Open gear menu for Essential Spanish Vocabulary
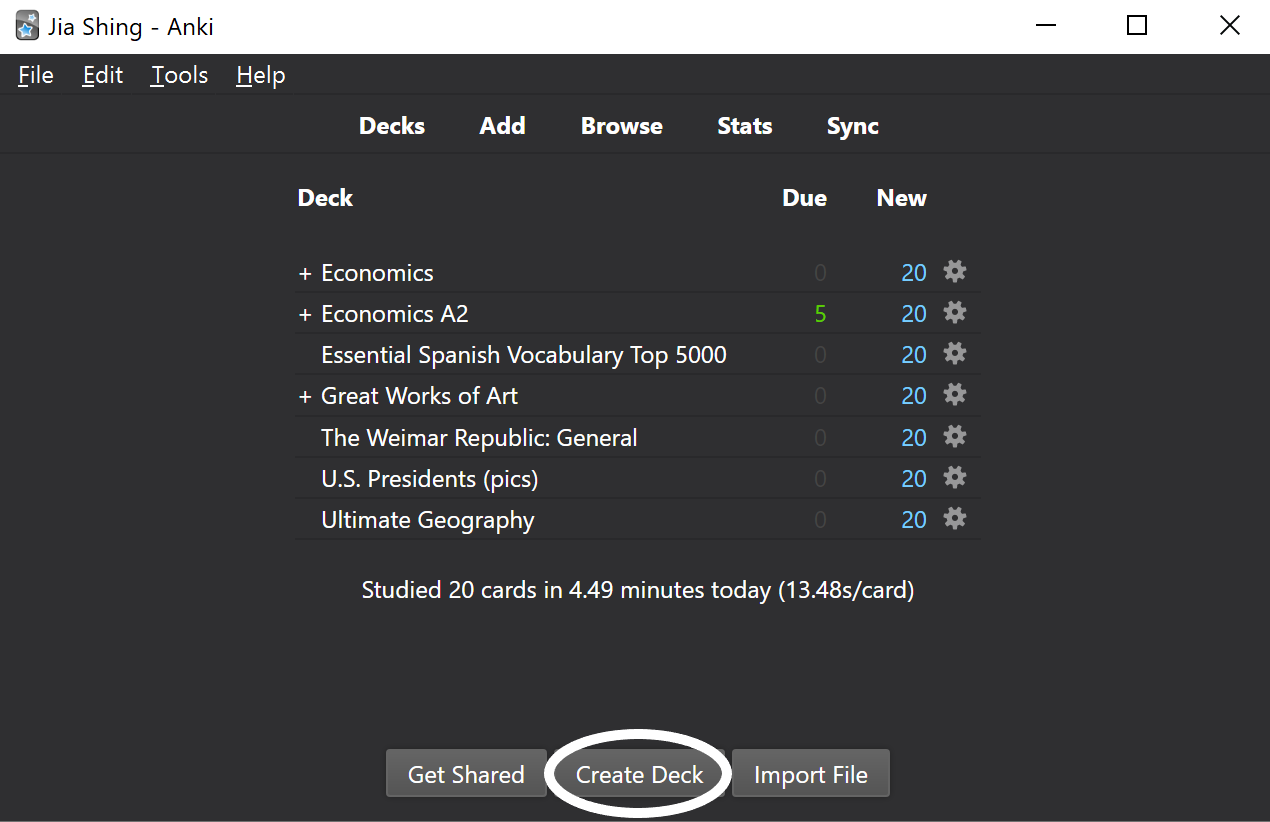 (x=955, y=354)
